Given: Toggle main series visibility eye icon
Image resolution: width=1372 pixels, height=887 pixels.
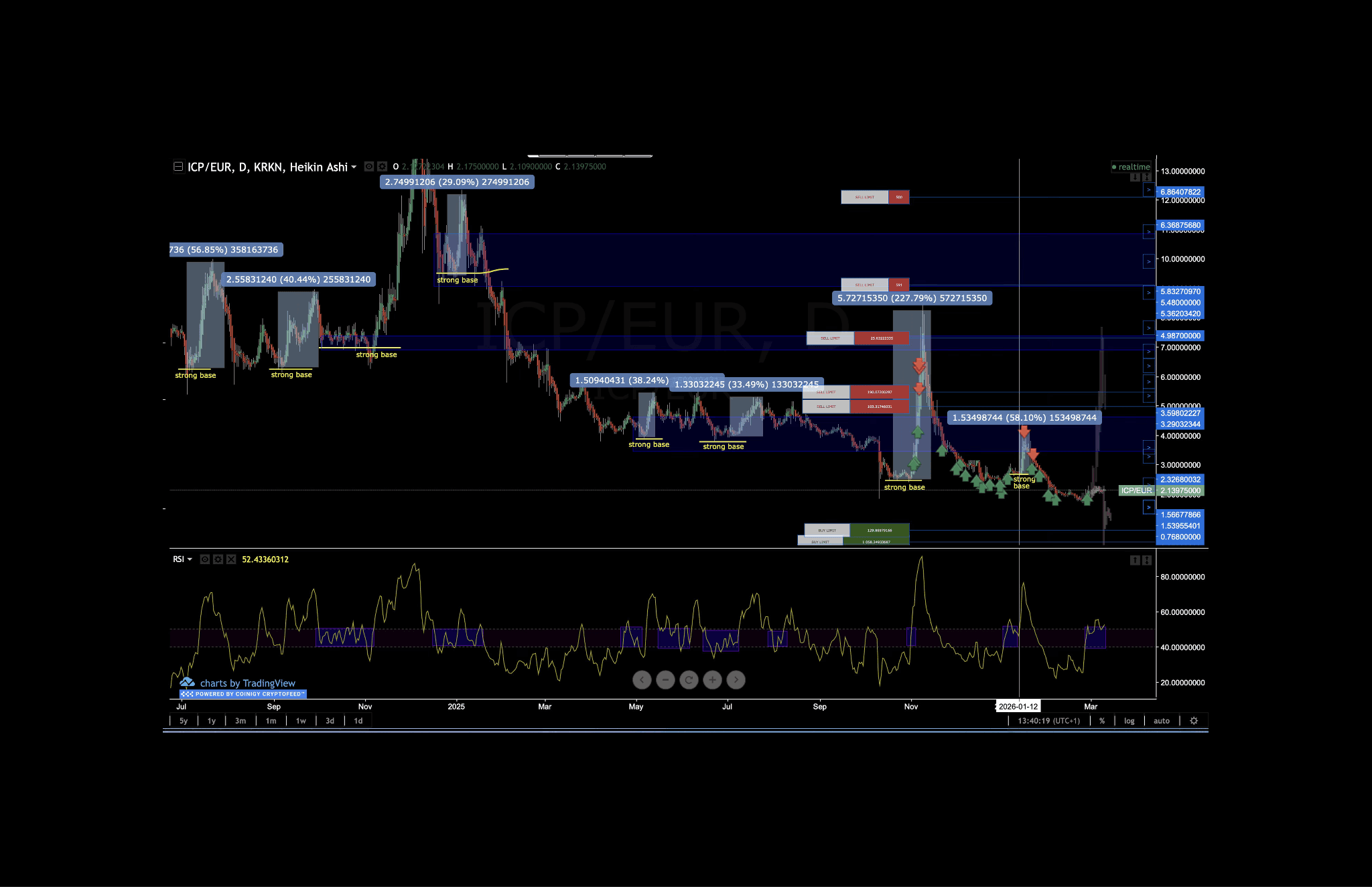Looking at the screenshot, I should (x=368, y=167).
